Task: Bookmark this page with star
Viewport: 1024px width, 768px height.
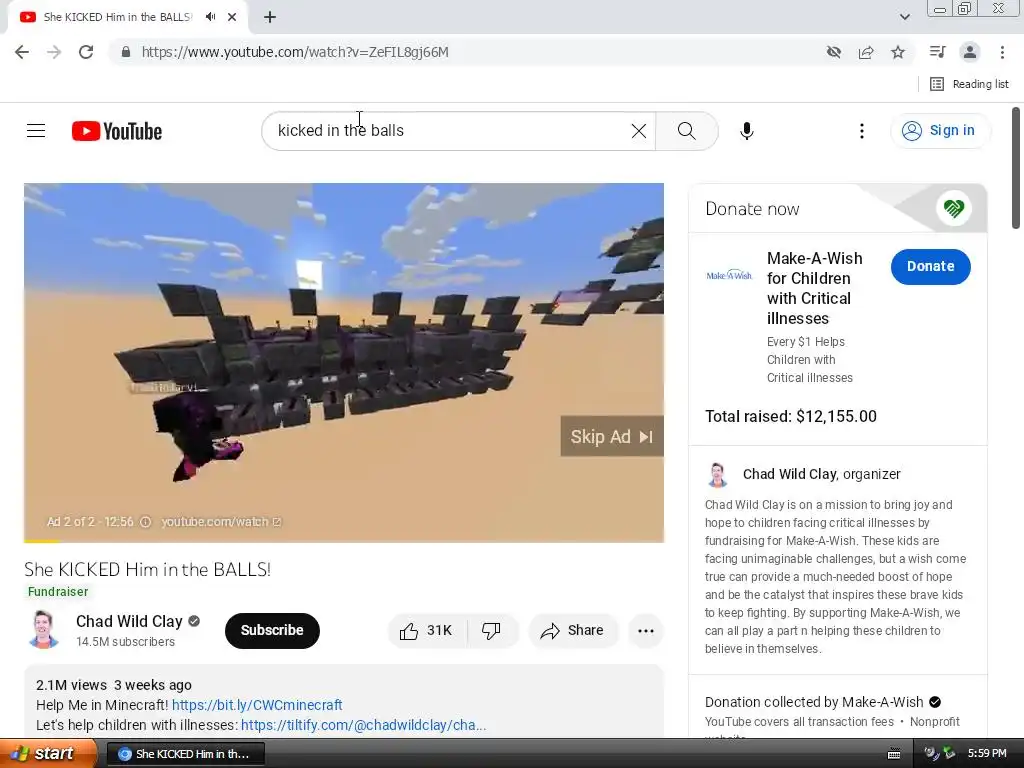Action: (x=898, y=52)
